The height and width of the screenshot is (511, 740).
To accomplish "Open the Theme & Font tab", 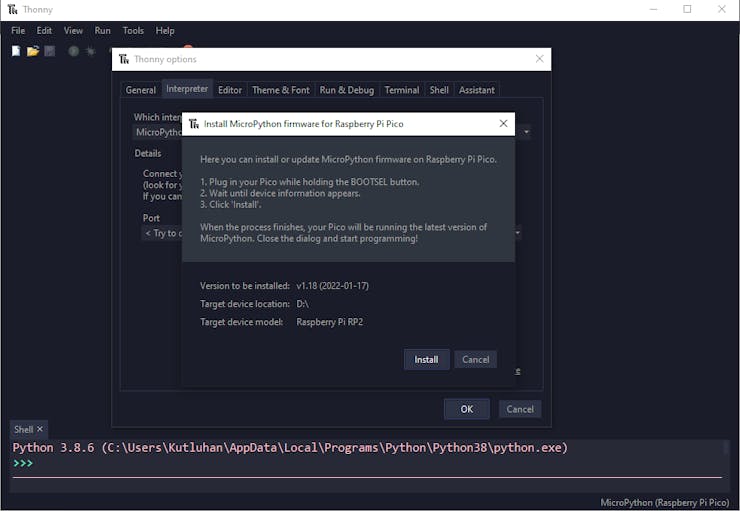I will pyautogui.click(x=281, y=90).
